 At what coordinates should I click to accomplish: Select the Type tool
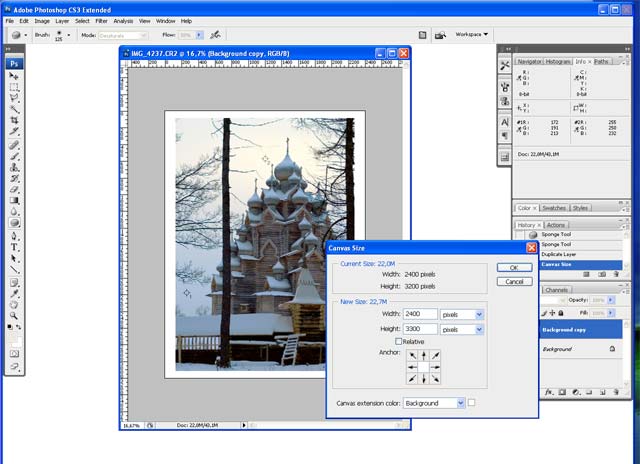pyautogui.click(x=15, y=246)
